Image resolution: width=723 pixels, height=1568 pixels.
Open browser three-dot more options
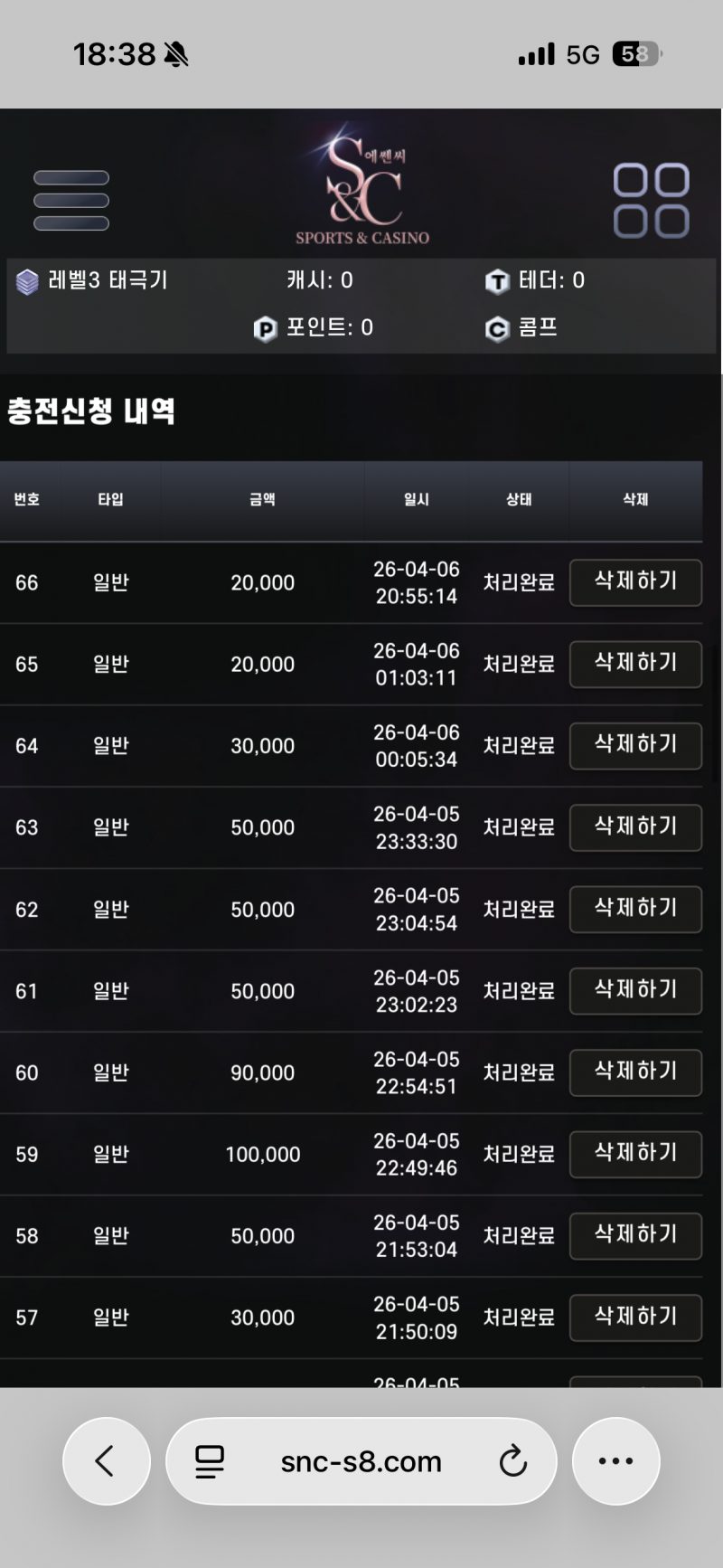(x=615, y=1461)
